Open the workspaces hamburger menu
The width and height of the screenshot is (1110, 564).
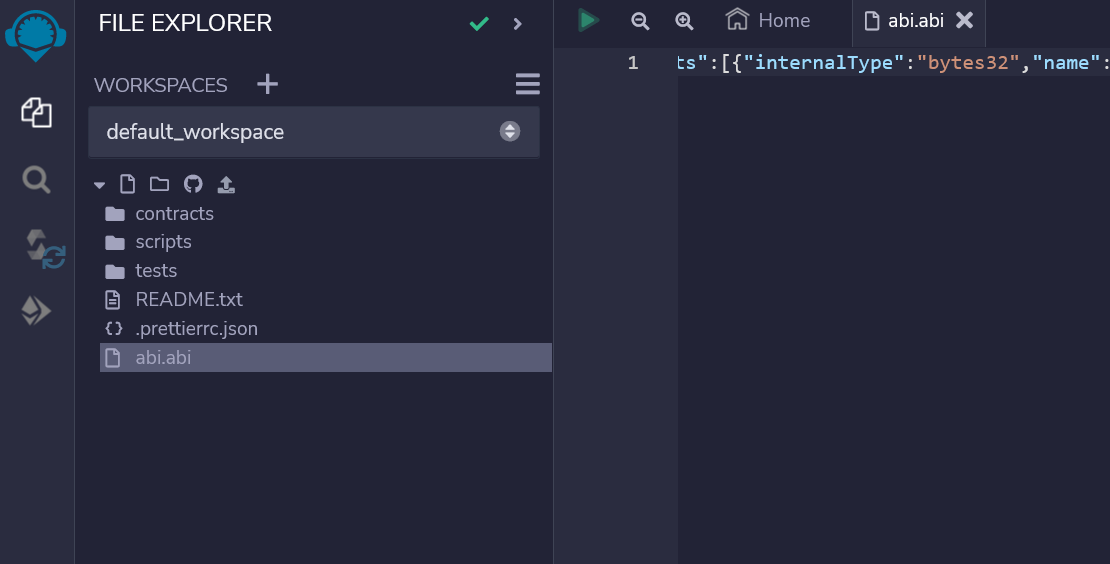tap(527, 84)
